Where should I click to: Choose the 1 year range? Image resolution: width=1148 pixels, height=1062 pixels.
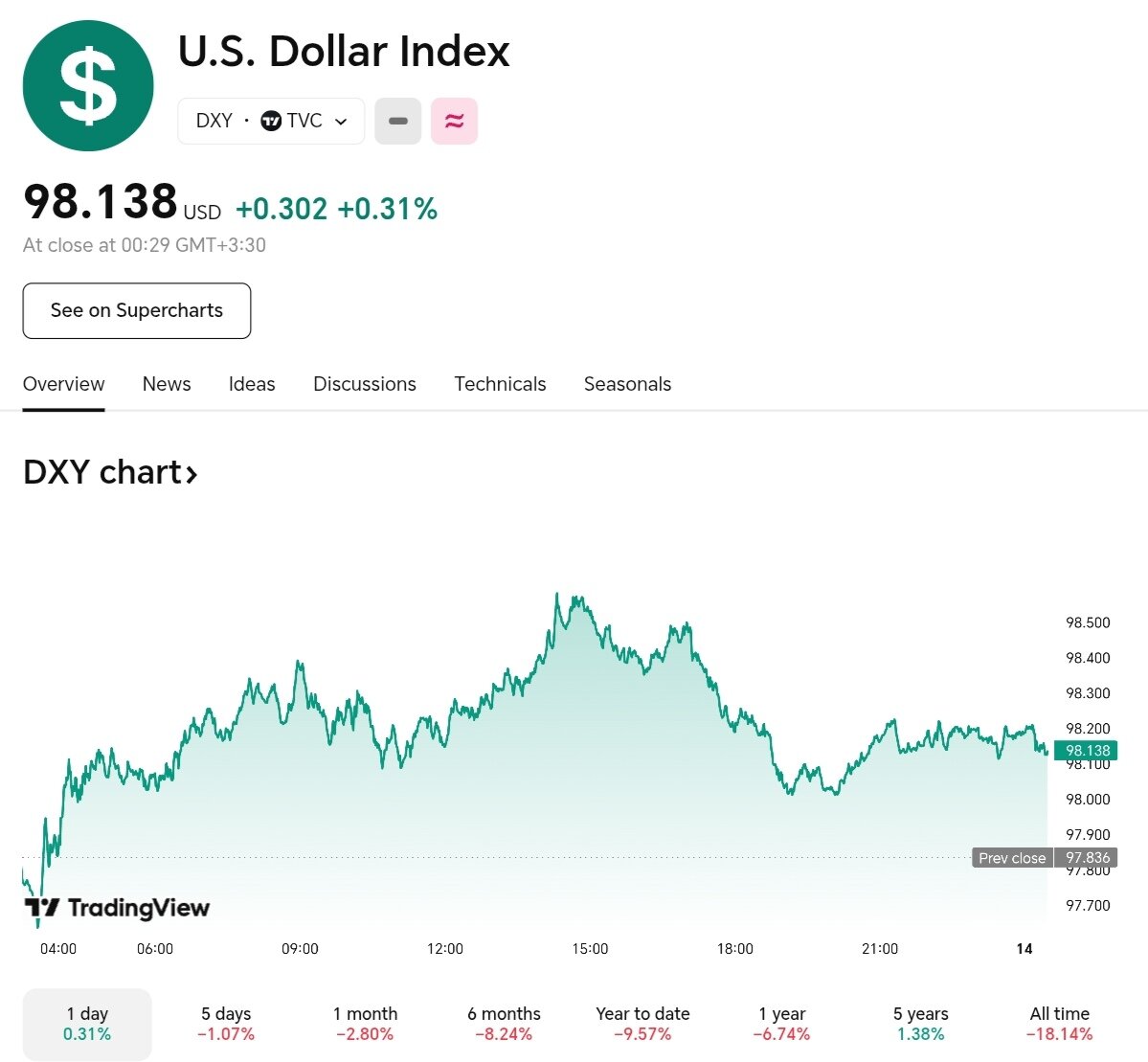tap(781, 1024)
